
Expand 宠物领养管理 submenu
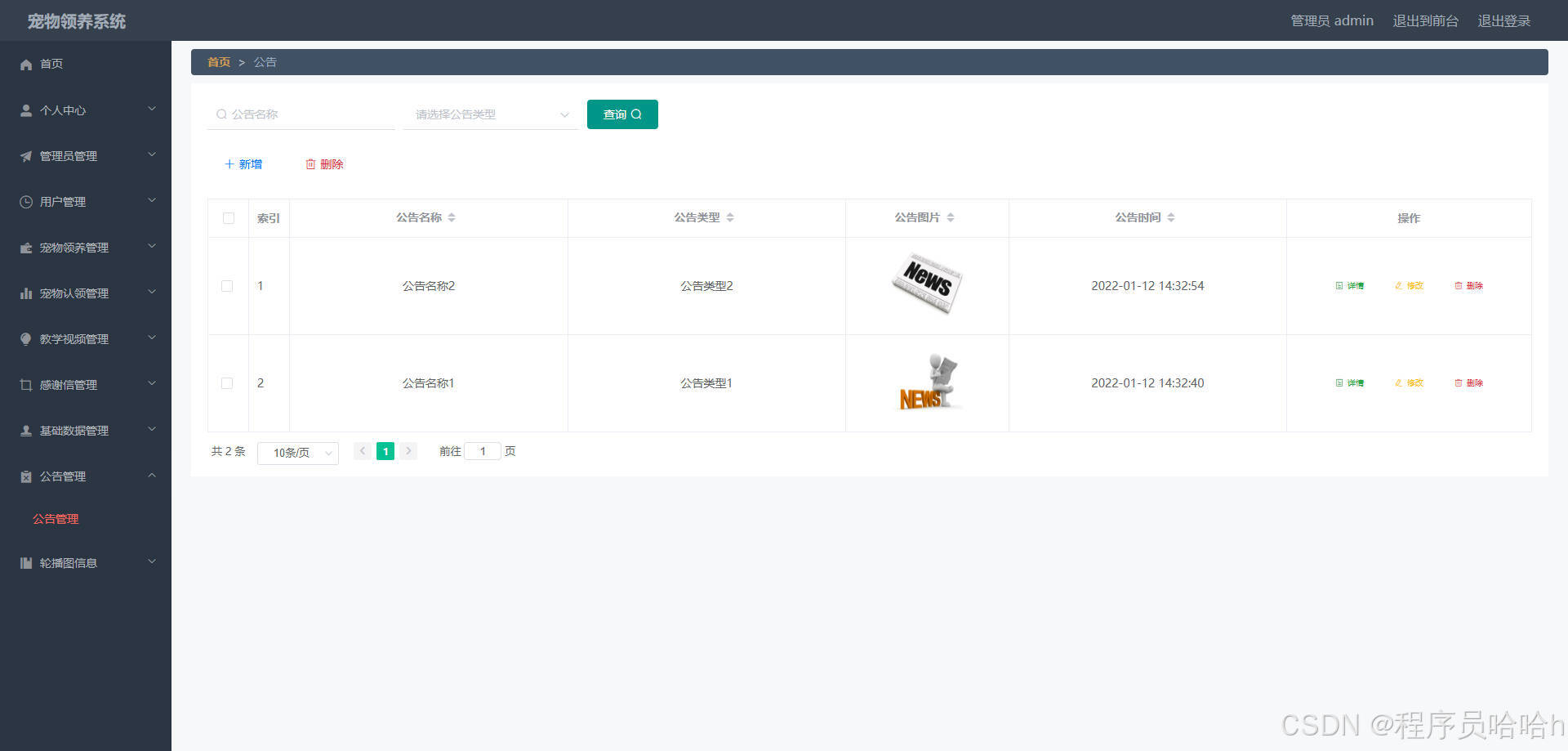(152, 246)
